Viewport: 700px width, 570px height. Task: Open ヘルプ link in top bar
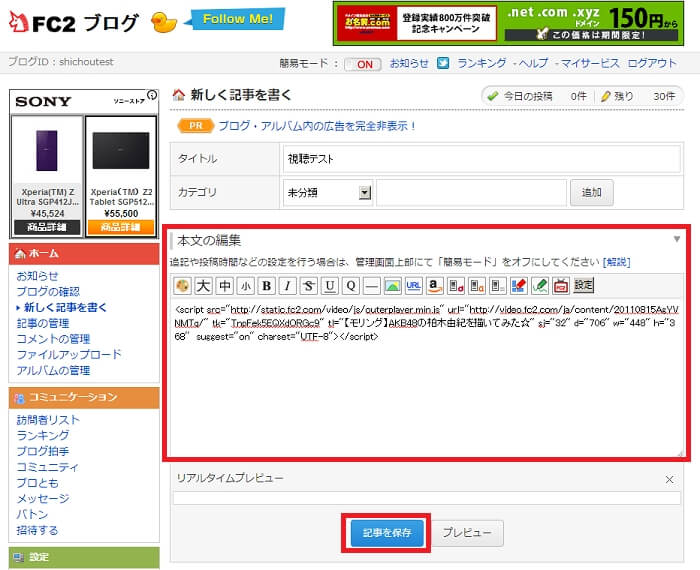pyautogui.click(x=533, y=63)
